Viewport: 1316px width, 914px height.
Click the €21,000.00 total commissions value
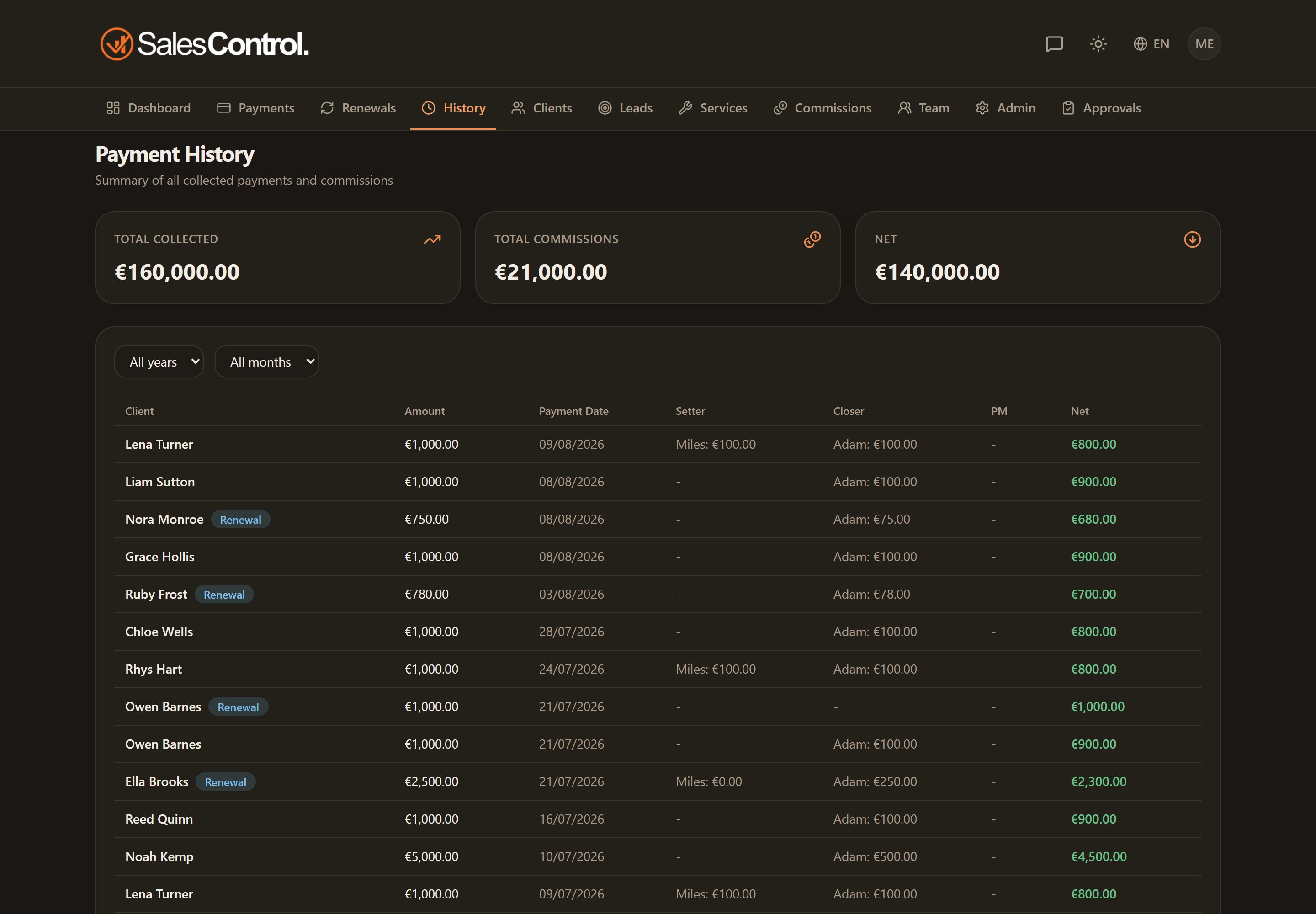pyautogui.click(x=551, y=272)
